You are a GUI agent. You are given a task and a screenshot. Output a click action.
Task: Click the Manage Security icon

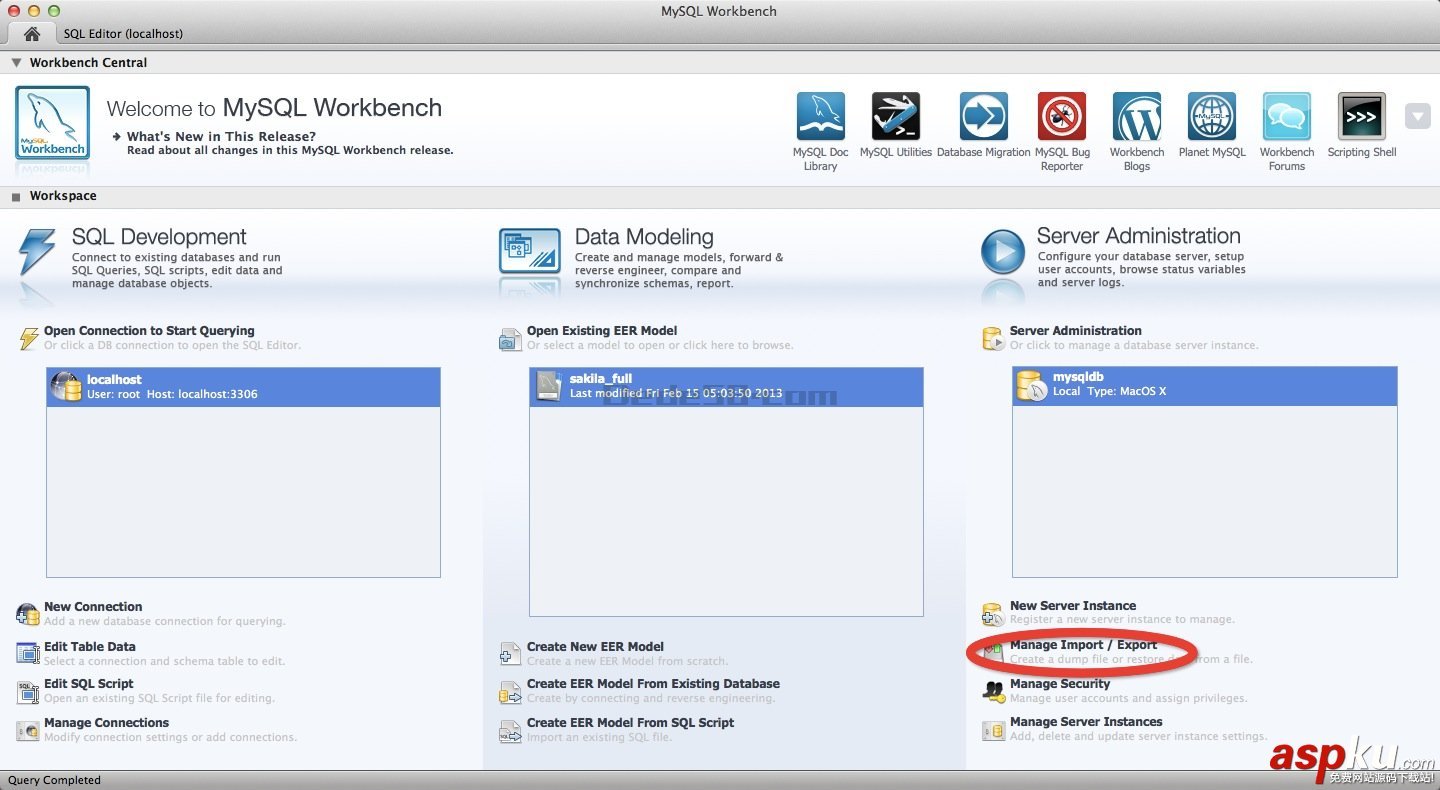click(x=993, y=691)
